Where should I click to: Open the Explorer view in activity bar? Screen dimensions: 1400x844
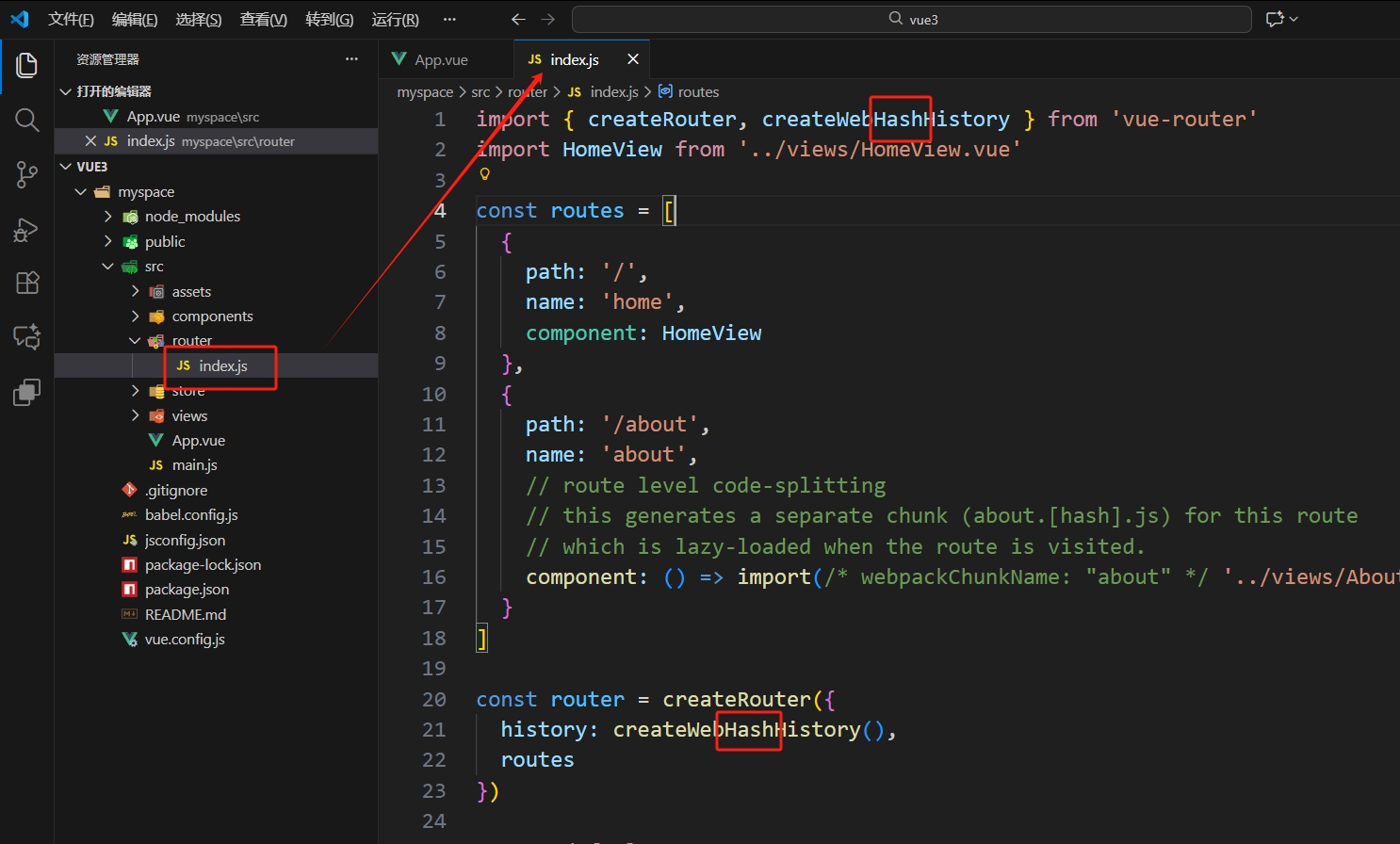(x=26, y=65)
